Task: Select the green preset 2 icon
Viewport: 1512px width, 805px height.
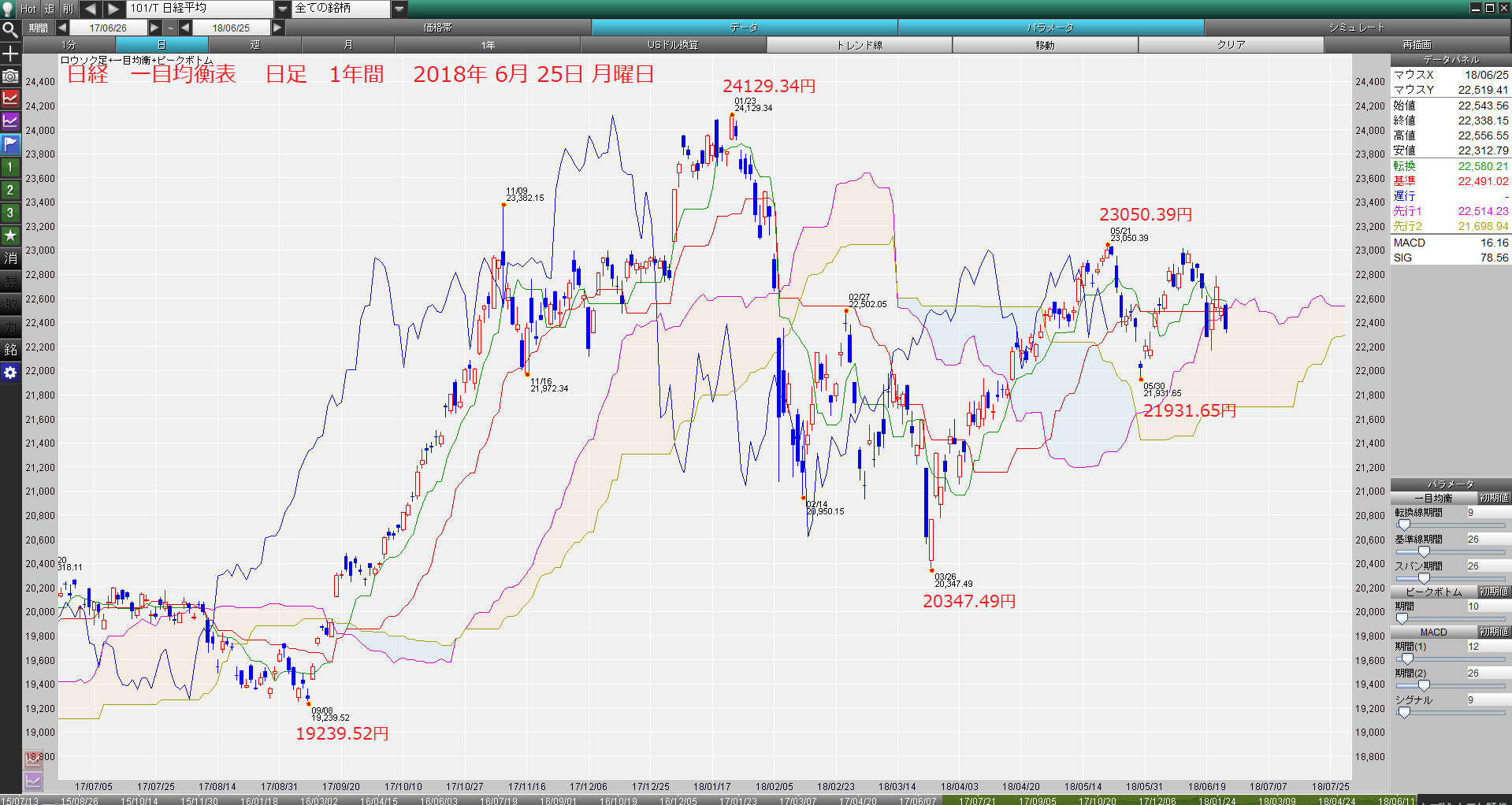Action: pos(10,190)
